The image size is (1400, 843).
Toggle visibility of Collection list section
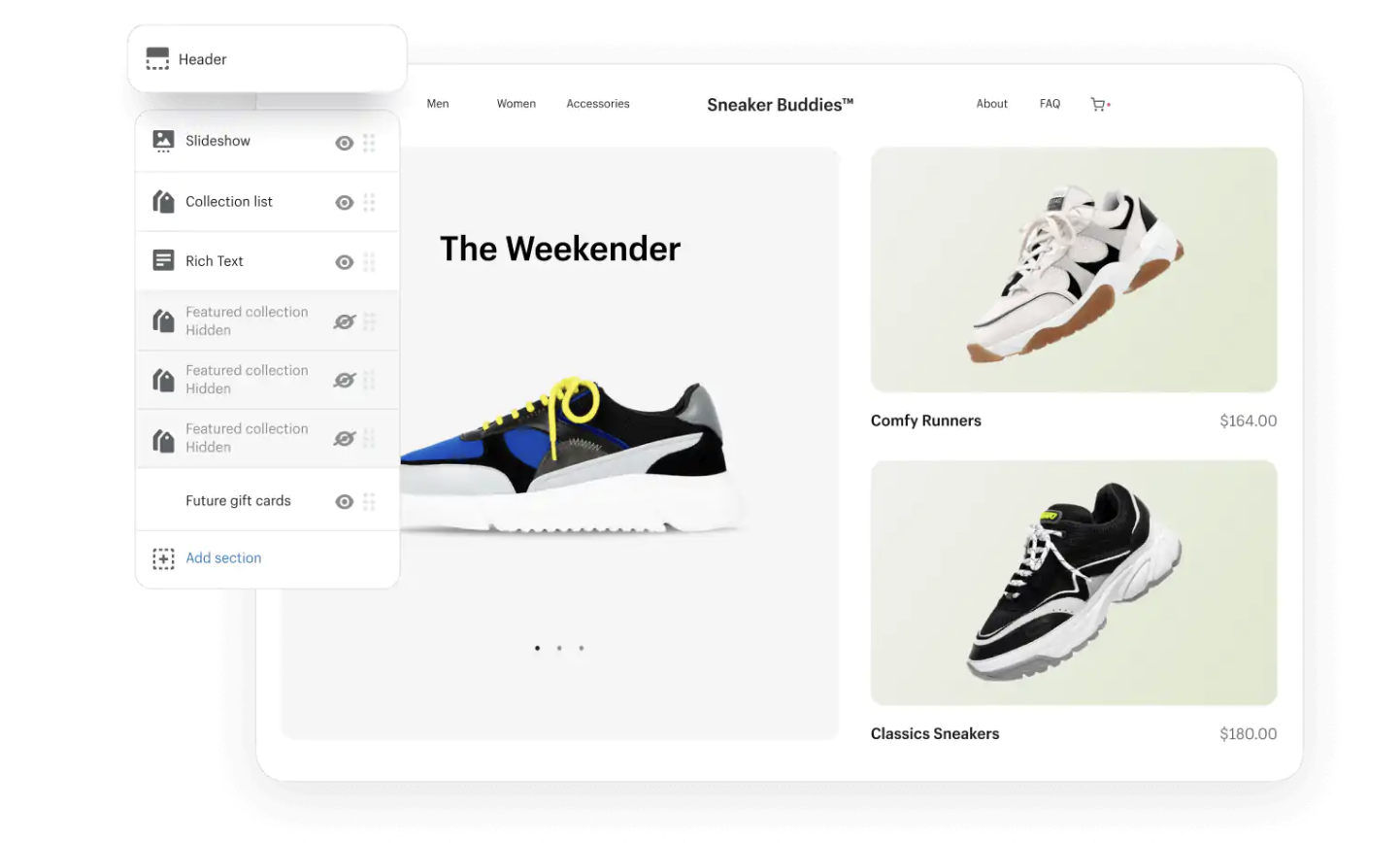tap(344, 203)
